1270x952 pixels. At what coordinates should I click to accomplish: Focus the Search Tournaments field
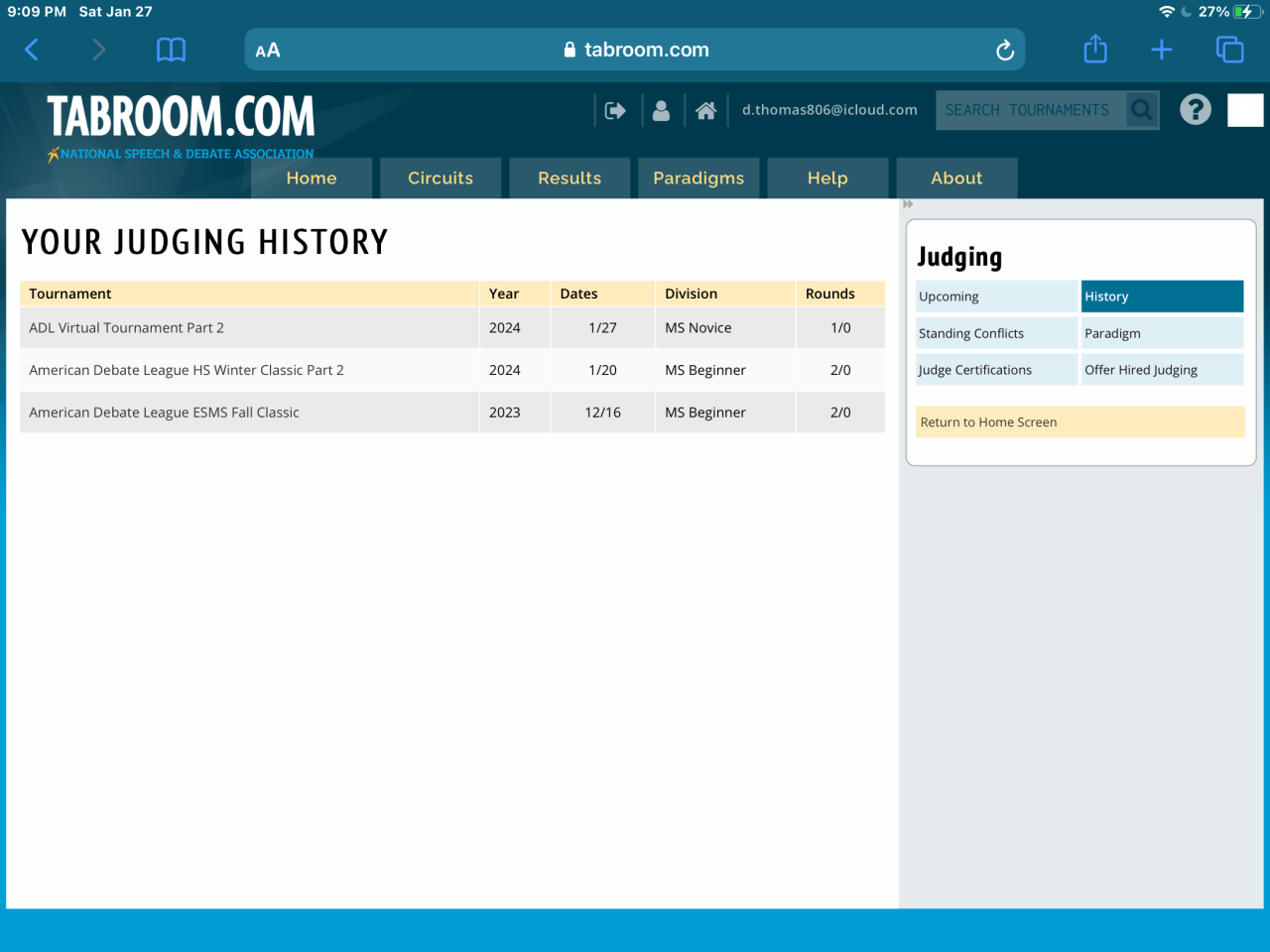[x=1031, y=110]
